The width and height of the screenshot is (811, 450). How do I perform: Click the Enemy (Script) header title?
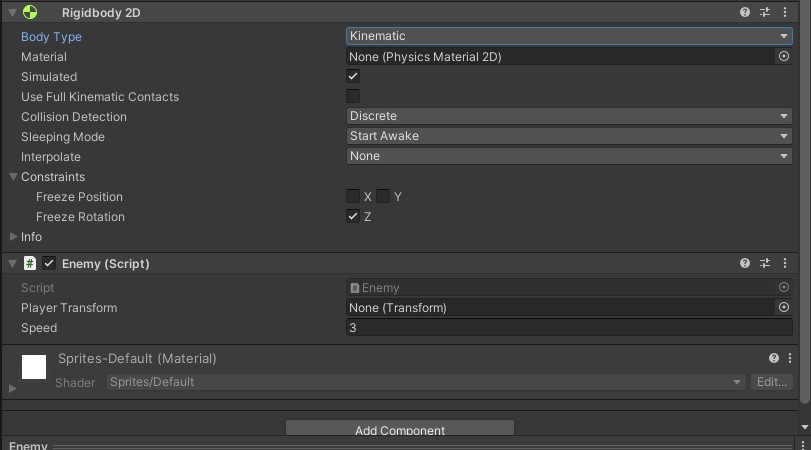tap(106, 264)
